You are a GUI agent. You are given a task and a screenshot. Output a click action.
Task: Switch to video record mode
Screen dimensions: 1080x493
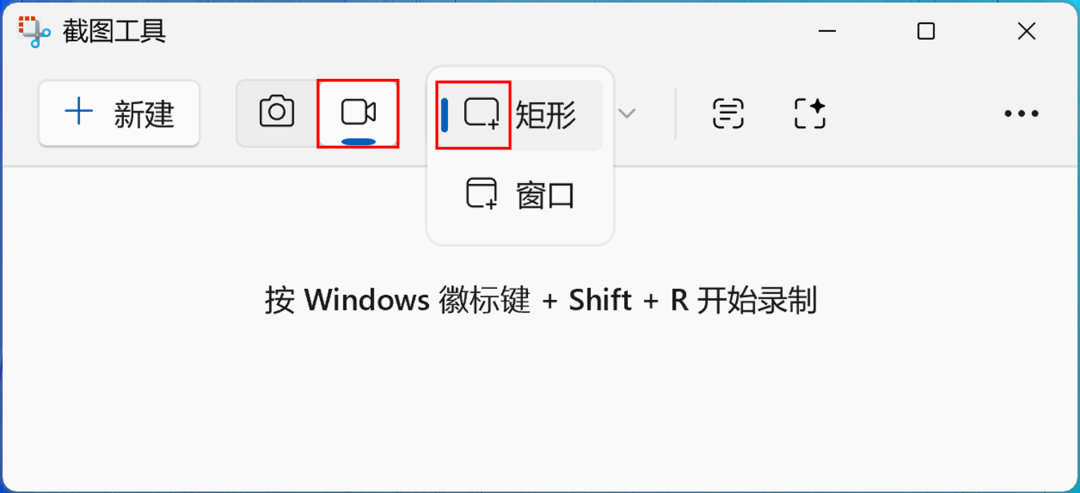click(x=357, y=112)
